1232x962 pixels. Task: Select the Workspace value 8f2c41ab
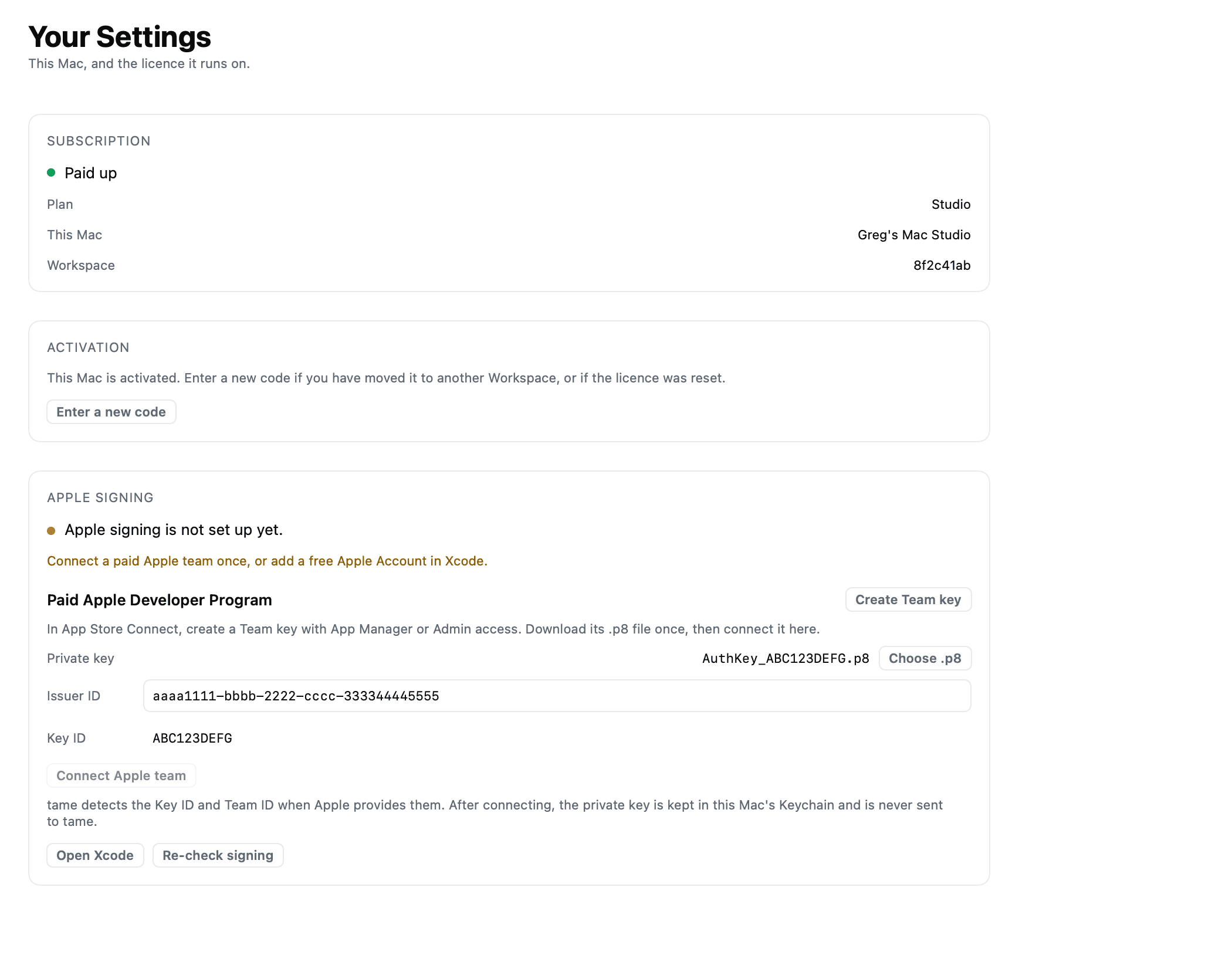click(x=942, y=265)
